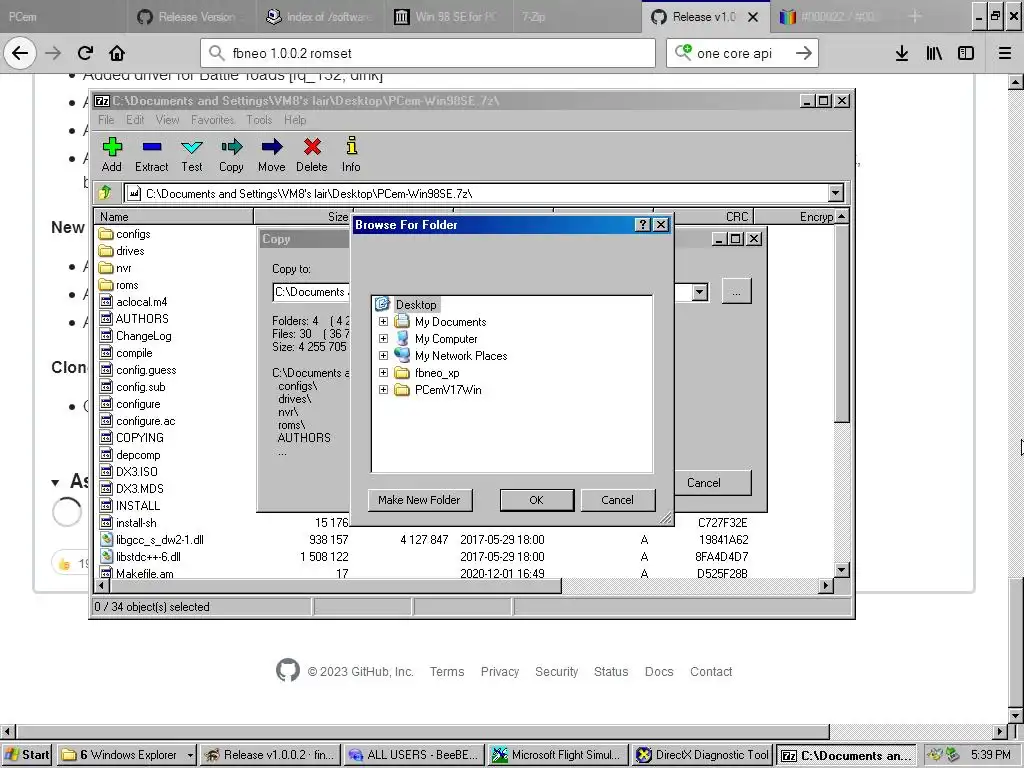Screen dimensions: 1024x768
Task: Switch to the Win 98 SE browser tab
Action: click(448, 17)
